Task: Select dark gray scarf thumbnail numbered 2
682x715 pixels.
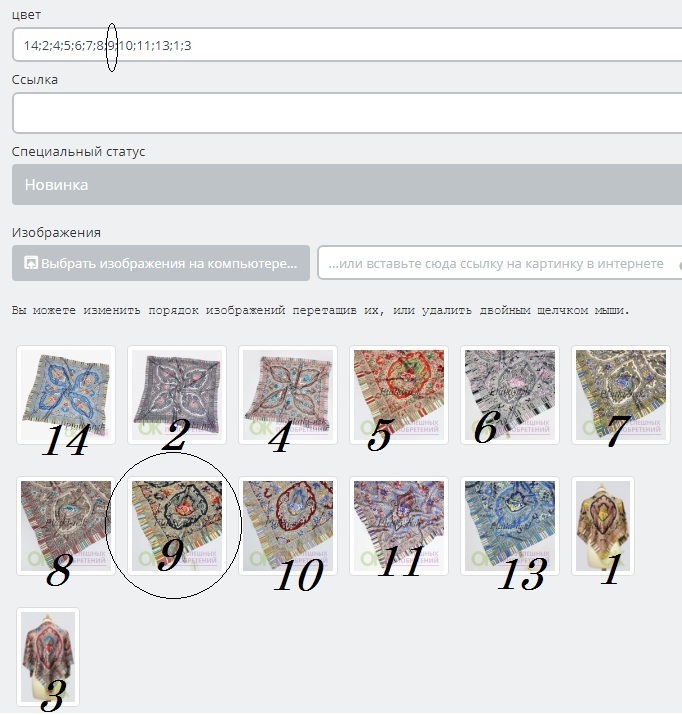Action: click(177, 395)
